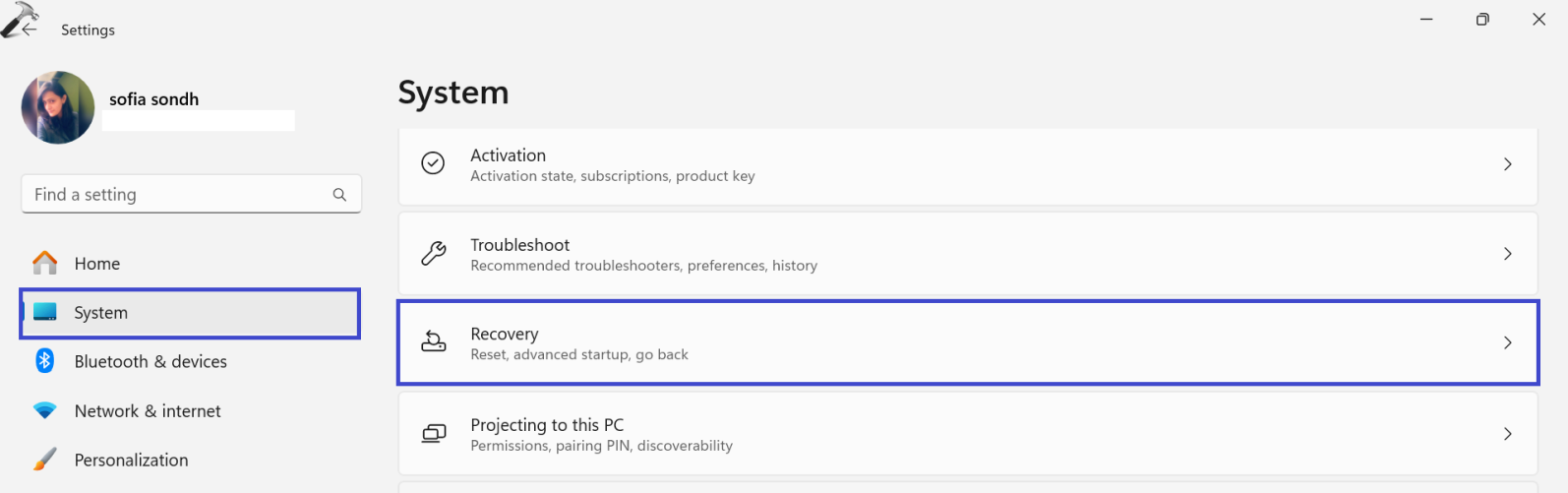Click the Personalization paintbrush icon
Viewport: 1568px width, 493px height.
(45, 460)
